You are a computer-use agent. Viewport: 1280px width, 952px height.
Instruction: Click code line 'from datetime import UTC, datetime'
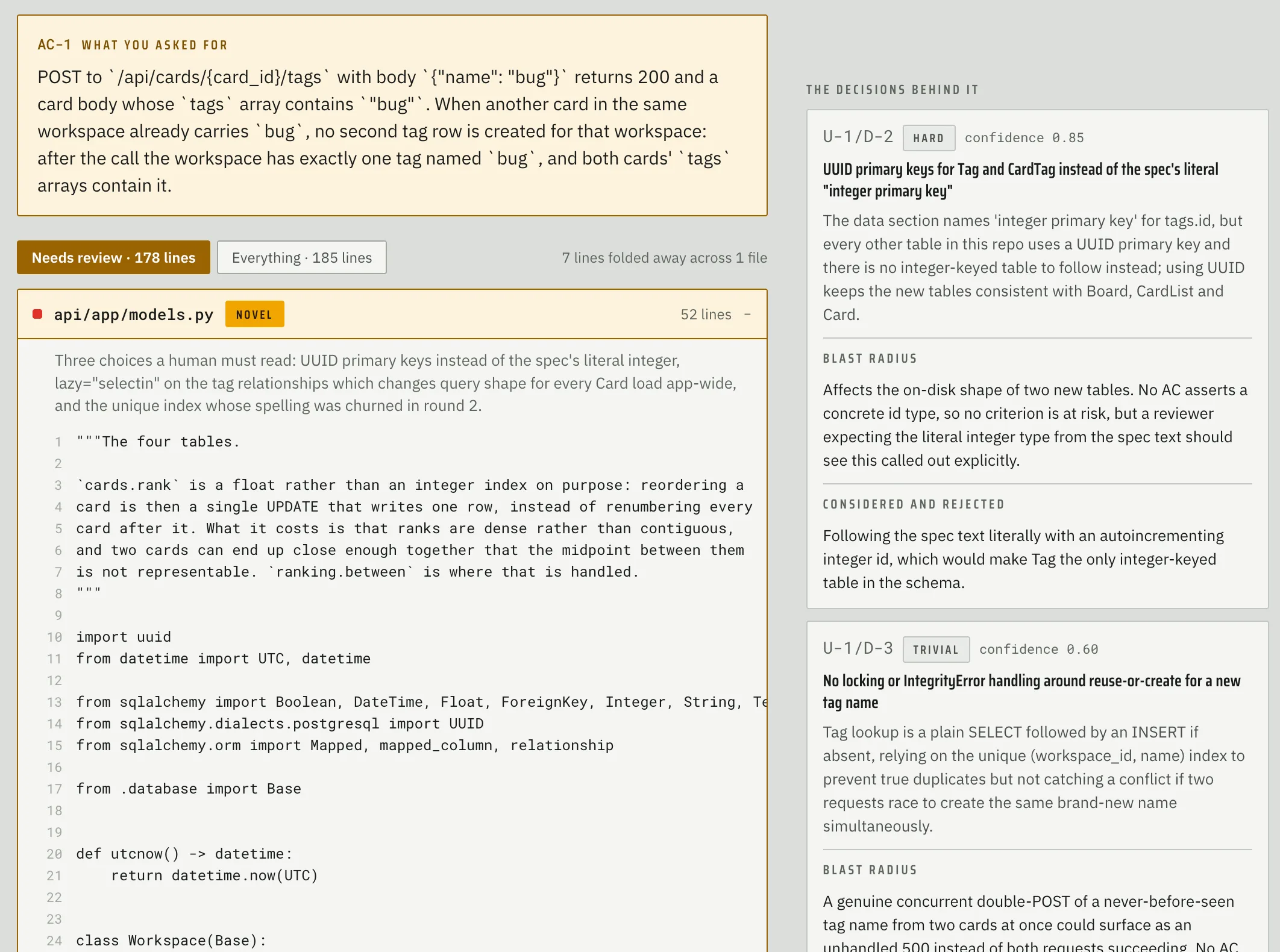click(x=223, y=659)
